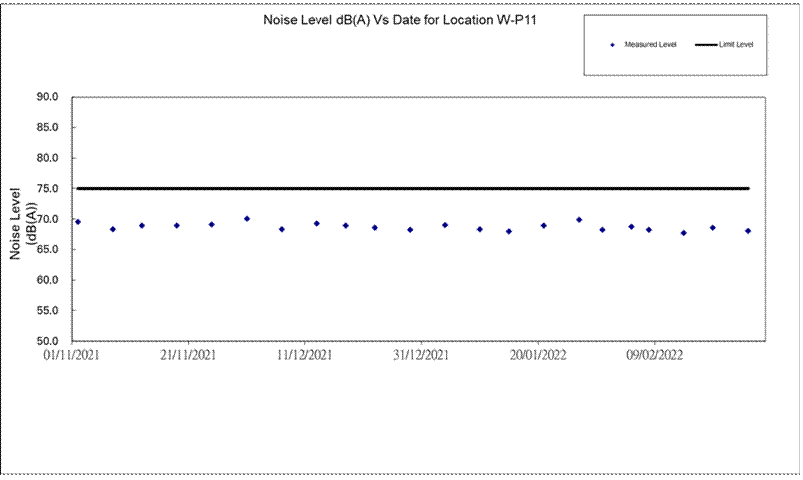The image size is (803, 480).
Task: Click the black Limit Level line at 75
Action: (x=400, y=188)
